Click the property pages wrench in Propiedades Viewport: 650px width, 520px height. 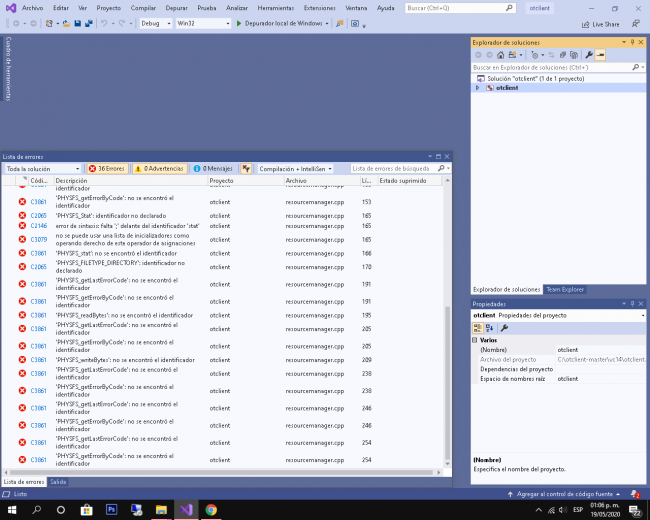tap(504, 328)
